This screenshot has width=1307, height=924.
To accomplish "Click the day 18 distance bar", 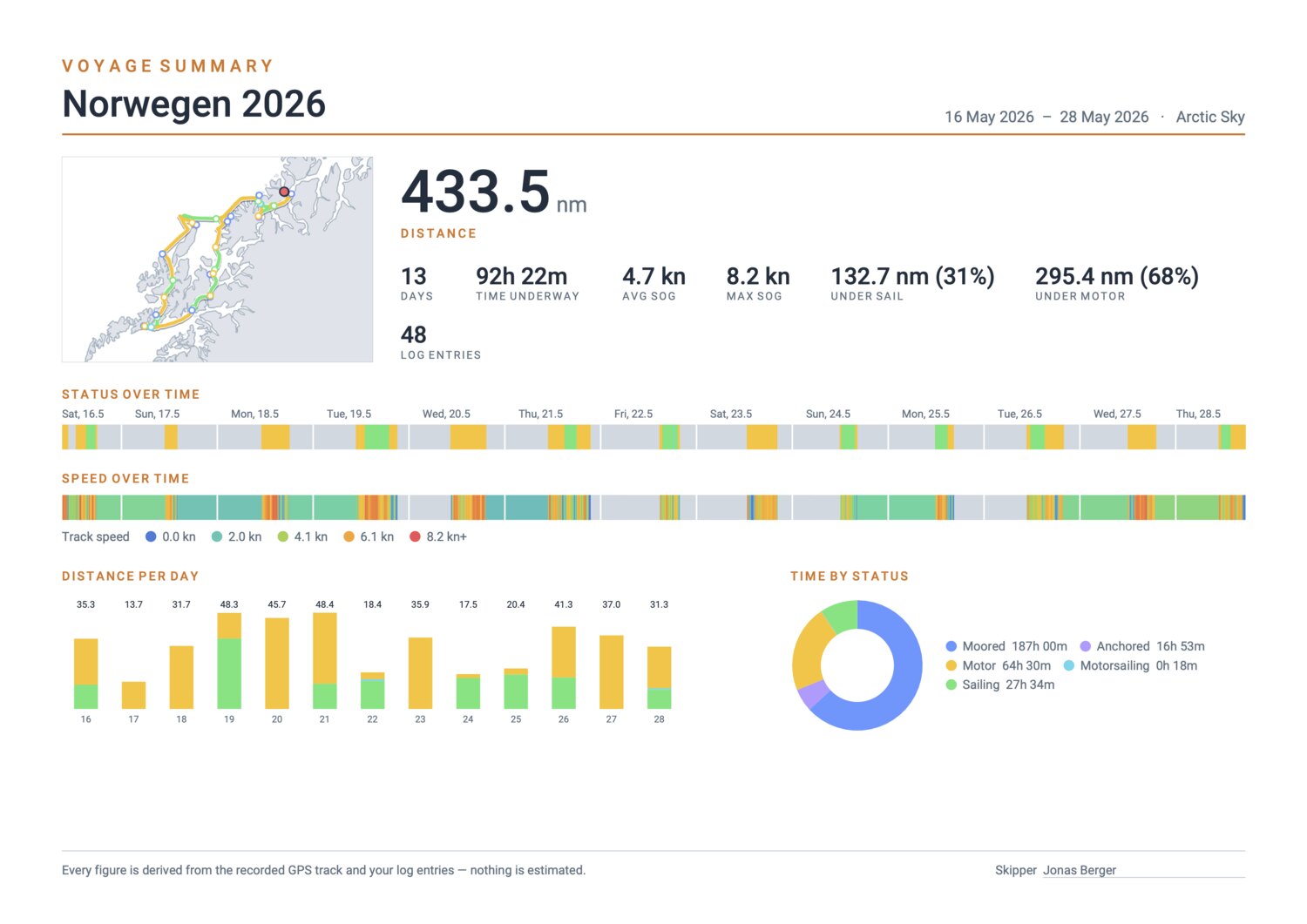I will pyautogui.click(x=181, y=677).
